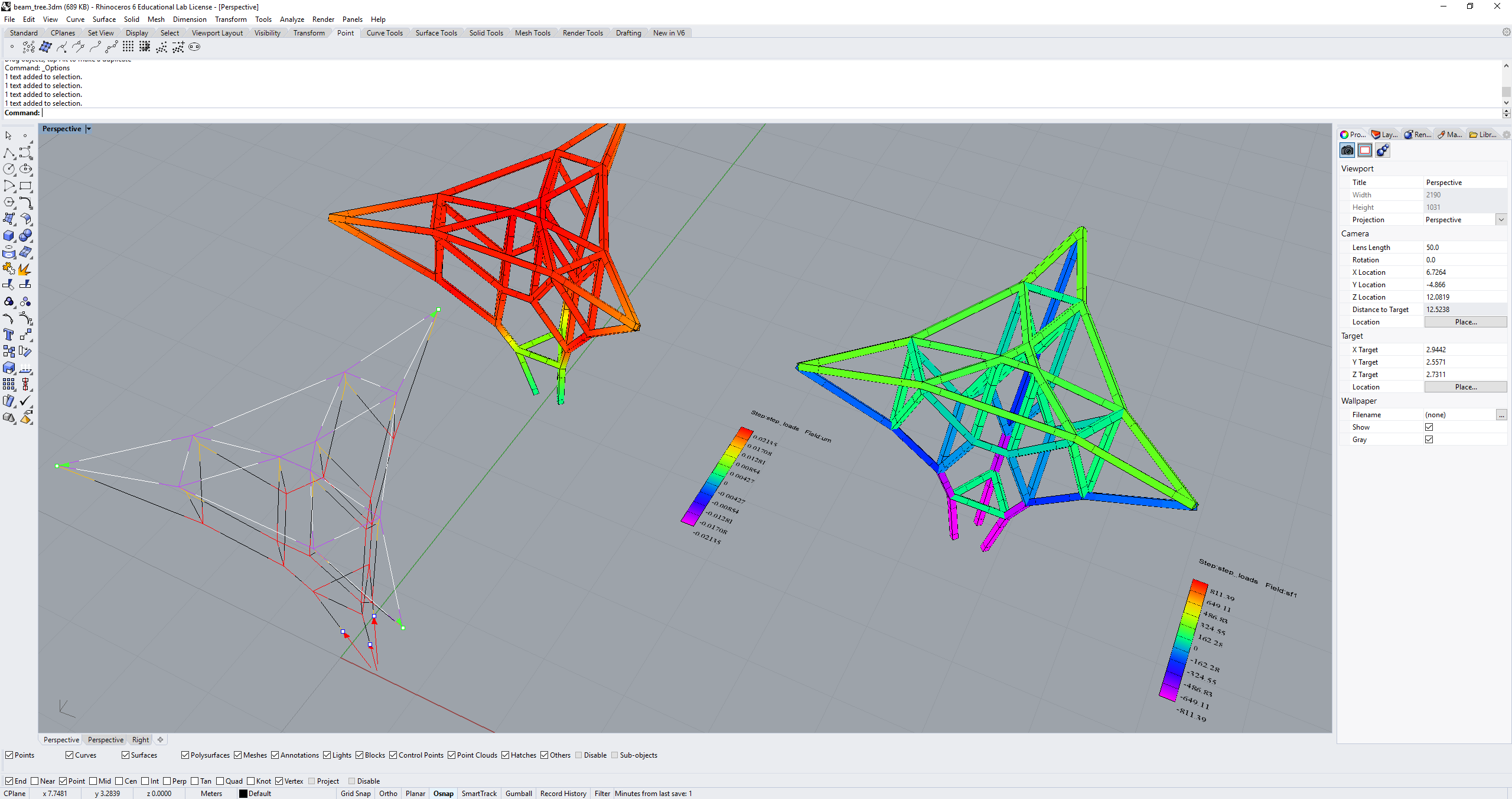Enable Ortho mode in the status bar
The width and height of the screenshot is (1512, 799).
[x=388, y=794]
